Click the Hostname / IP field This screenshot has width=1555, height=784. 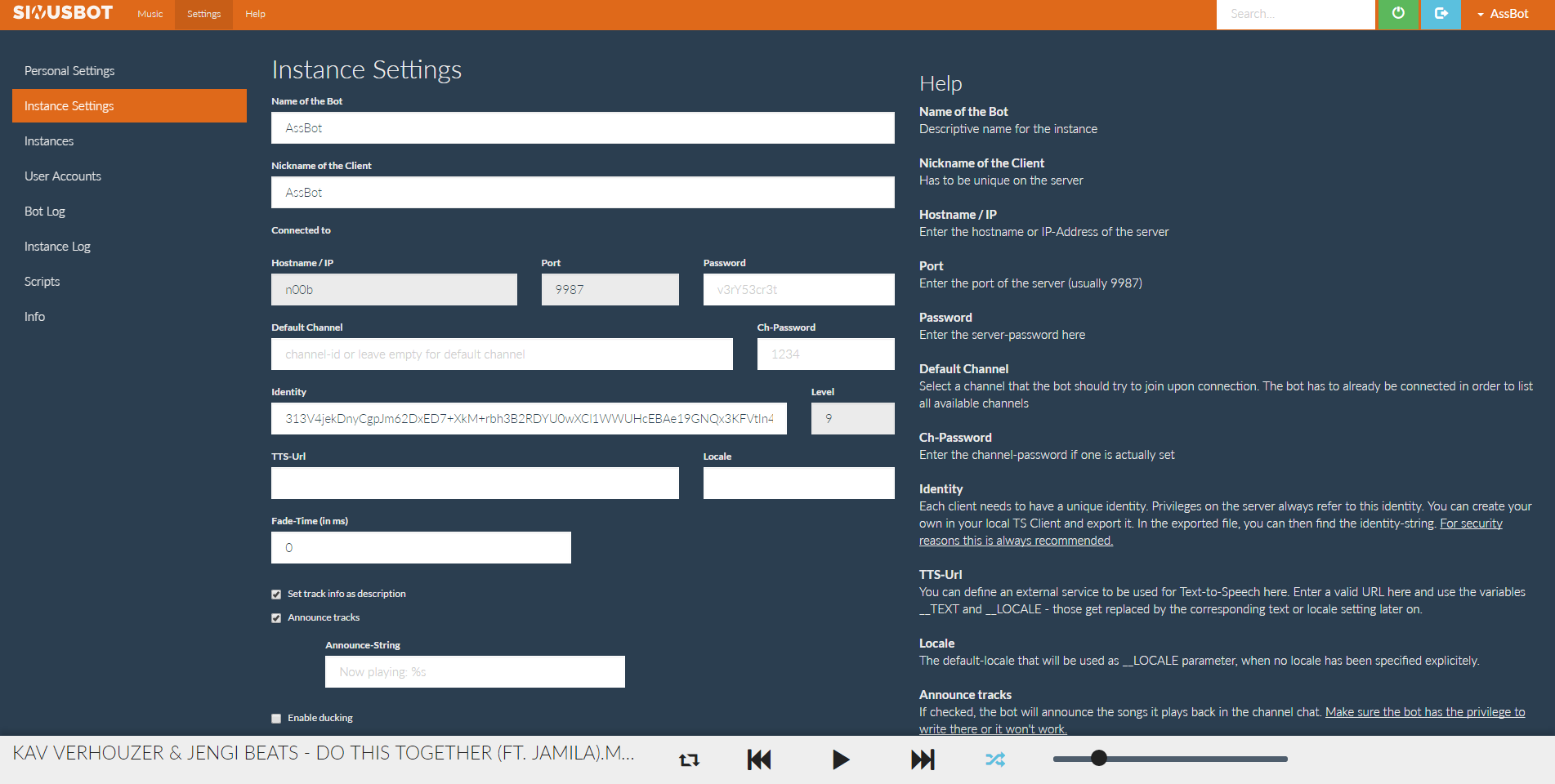pos(394,290)
